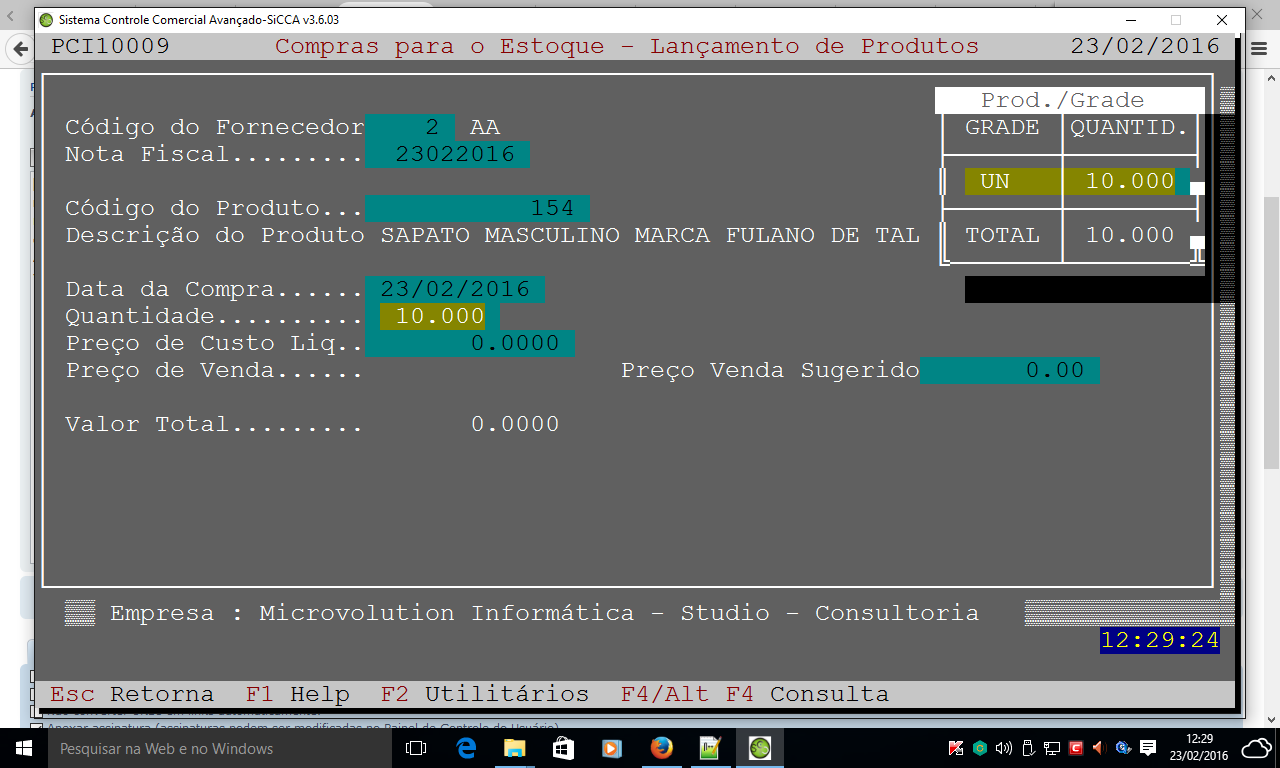Click F1 Help in the bottom bar
This screenshot has width=1280, height=768.
297,694
